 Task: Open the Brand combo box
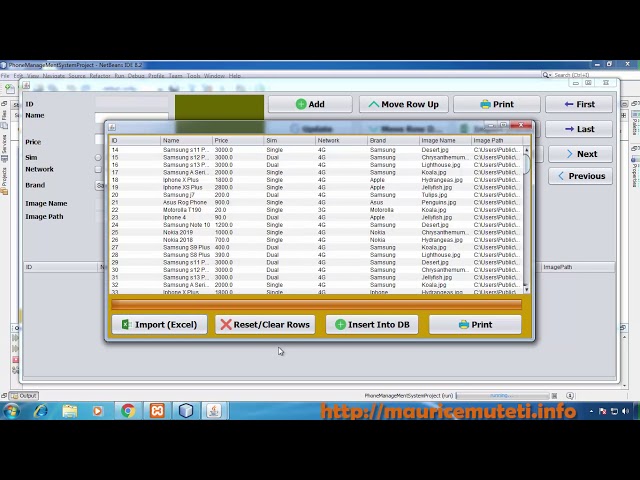(x=100, y=185)
